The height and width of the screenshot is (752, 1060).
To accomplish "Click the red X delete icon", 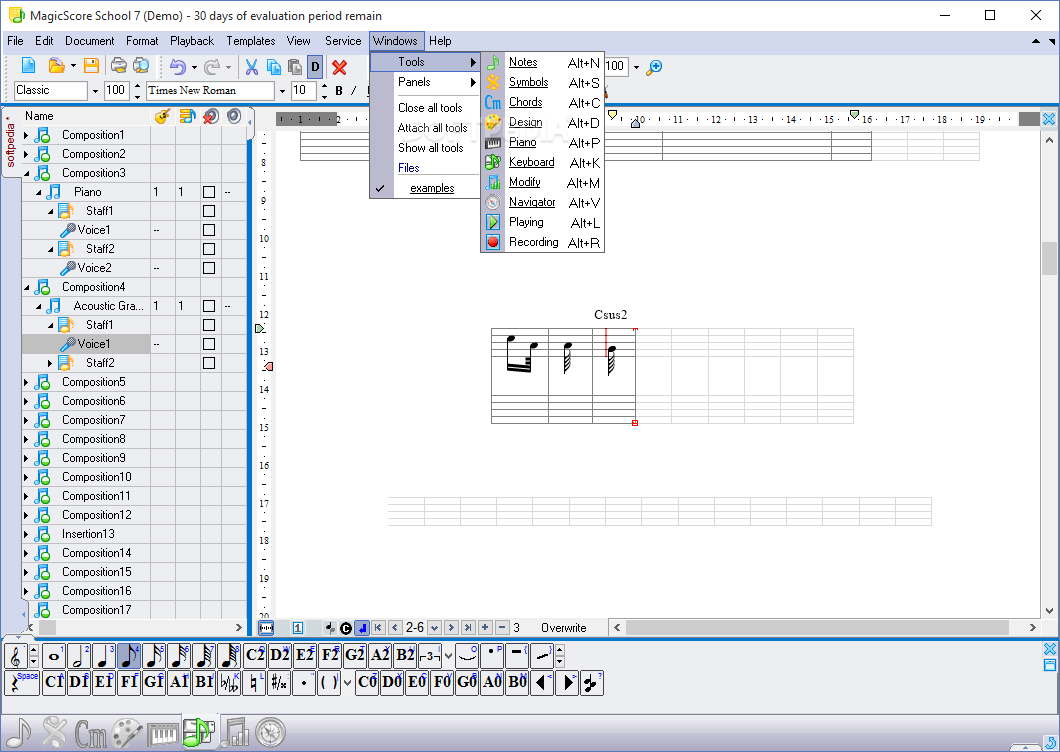I will click(x=339, y=67).
